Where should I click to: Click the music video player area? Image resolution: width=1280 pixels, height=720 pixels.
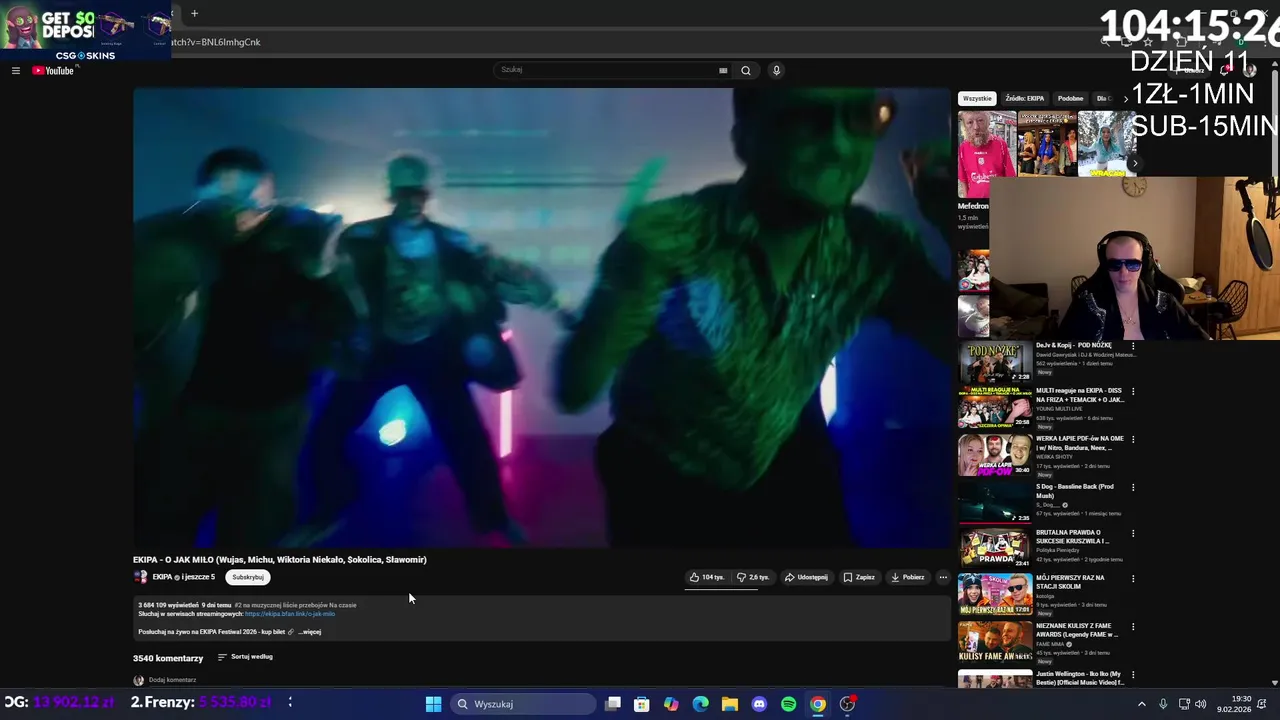pos(542,318)
